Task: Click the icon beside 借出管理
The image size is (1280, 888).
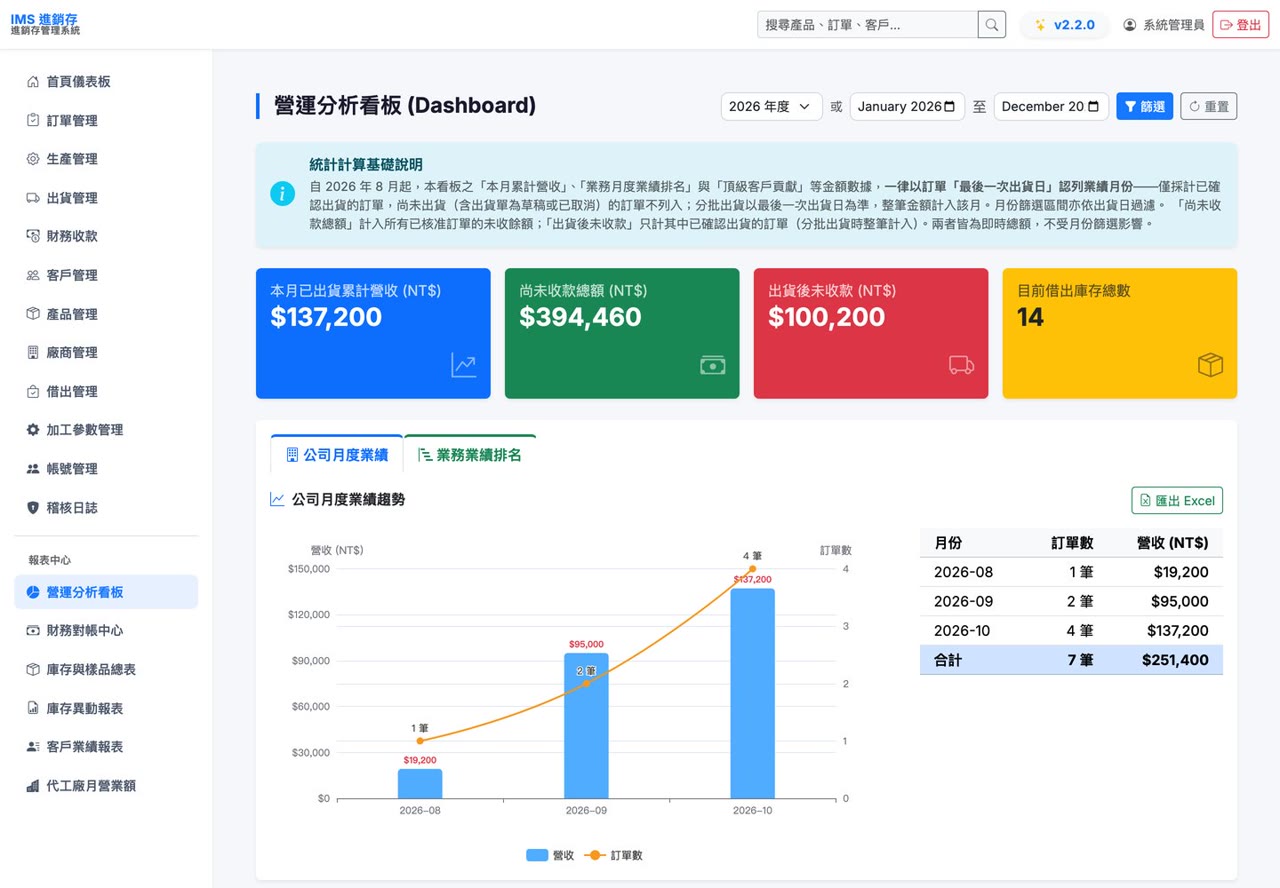Action: pyautogui.click(x=33, y=391)
